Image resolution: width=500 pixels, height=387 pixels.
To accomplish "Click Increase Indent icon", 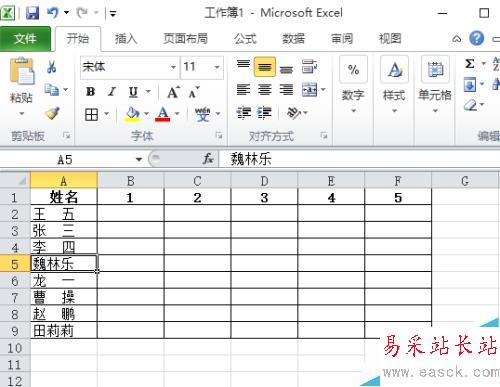I will pyautogui.click(x=265, y=113).
